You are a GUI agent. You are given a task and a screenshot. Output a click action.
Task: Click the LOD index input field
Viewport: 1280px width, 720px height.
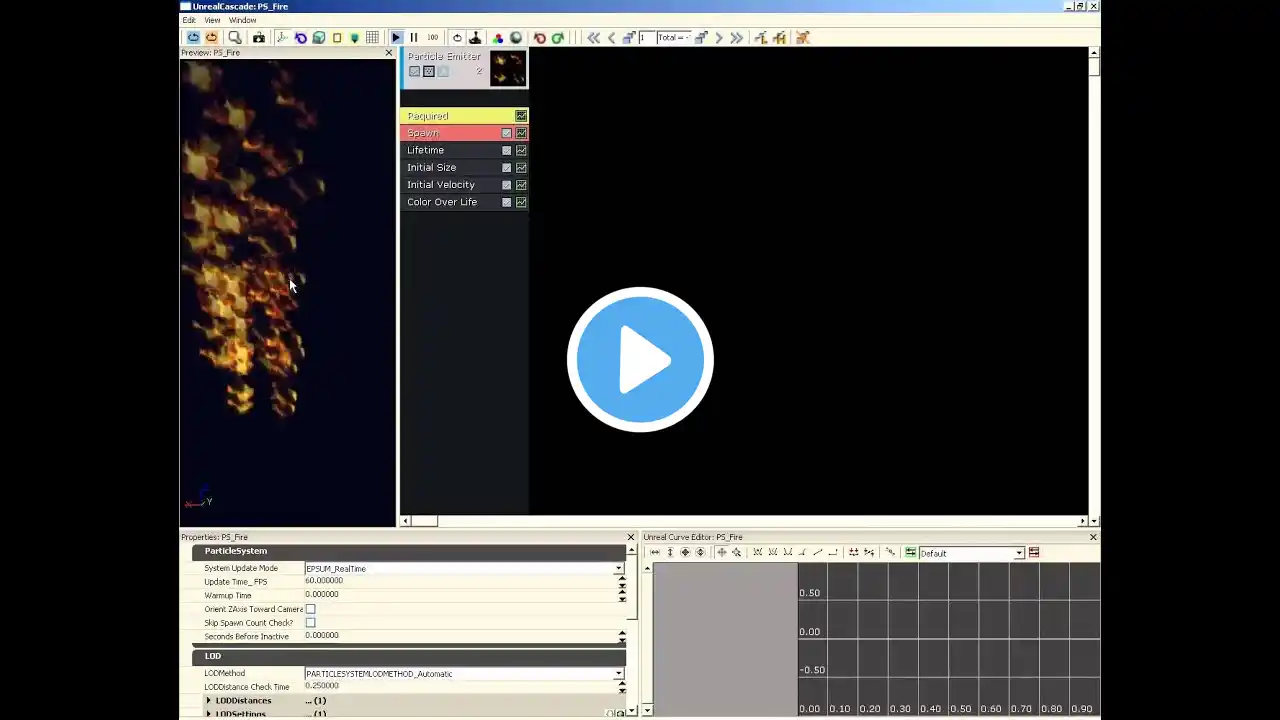(x=647, y=38)
